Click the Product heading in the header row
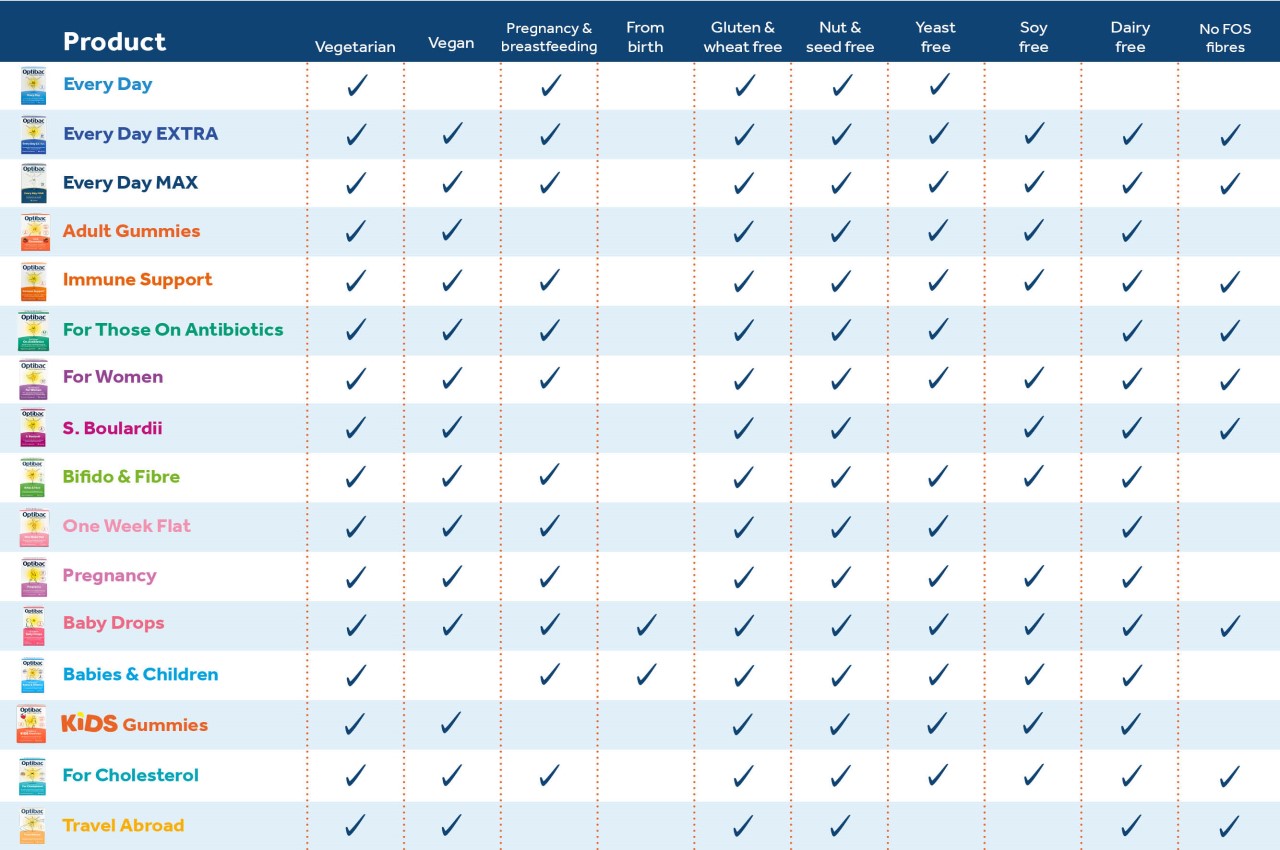 pos(114,42)
